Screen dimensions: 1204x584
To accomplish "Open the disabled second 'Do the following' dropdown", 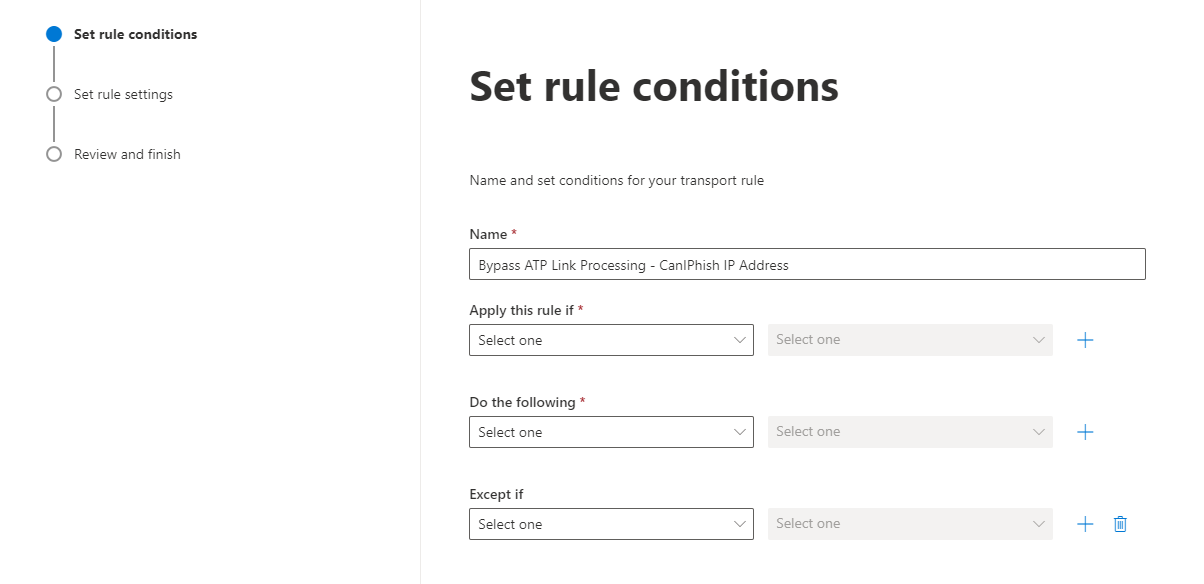I will pos(910,432).
